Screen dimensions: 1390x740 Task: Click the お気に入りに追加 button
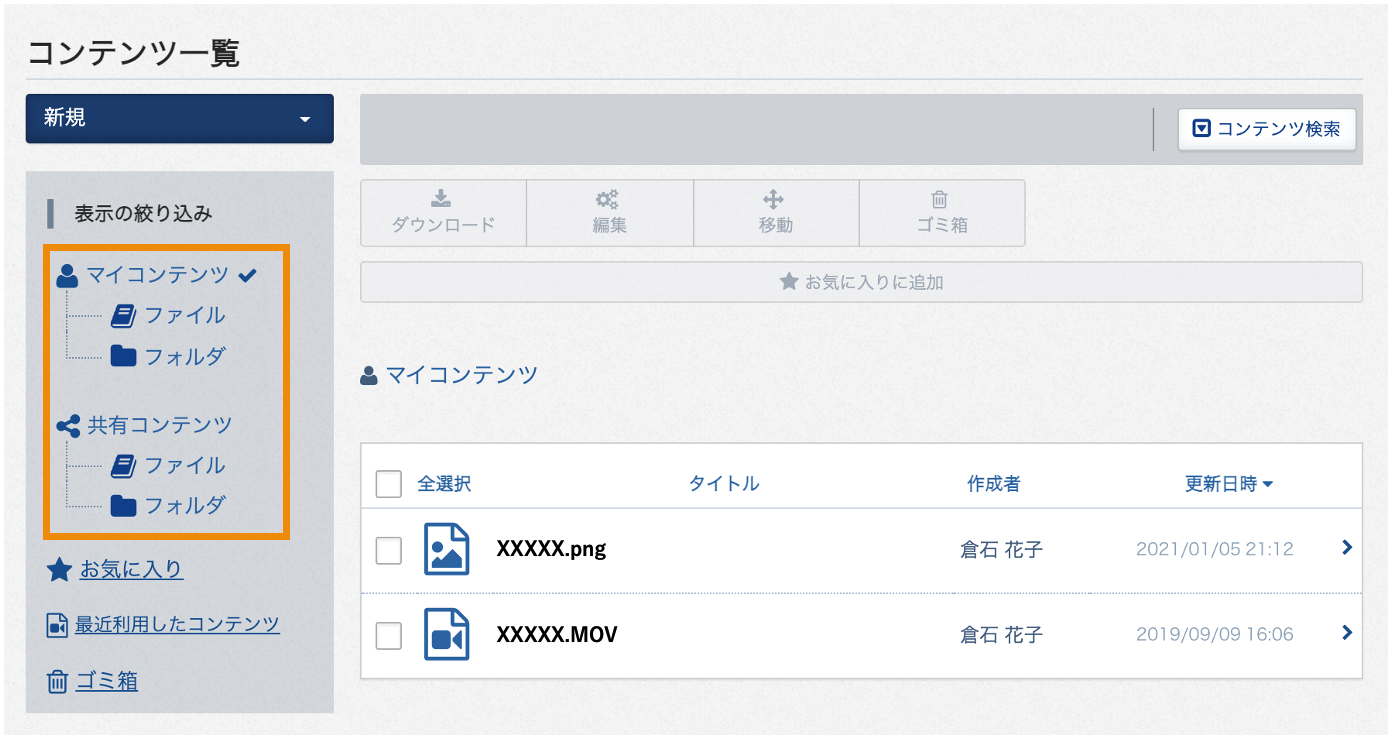pyautogui.click(x=861, y=282)
